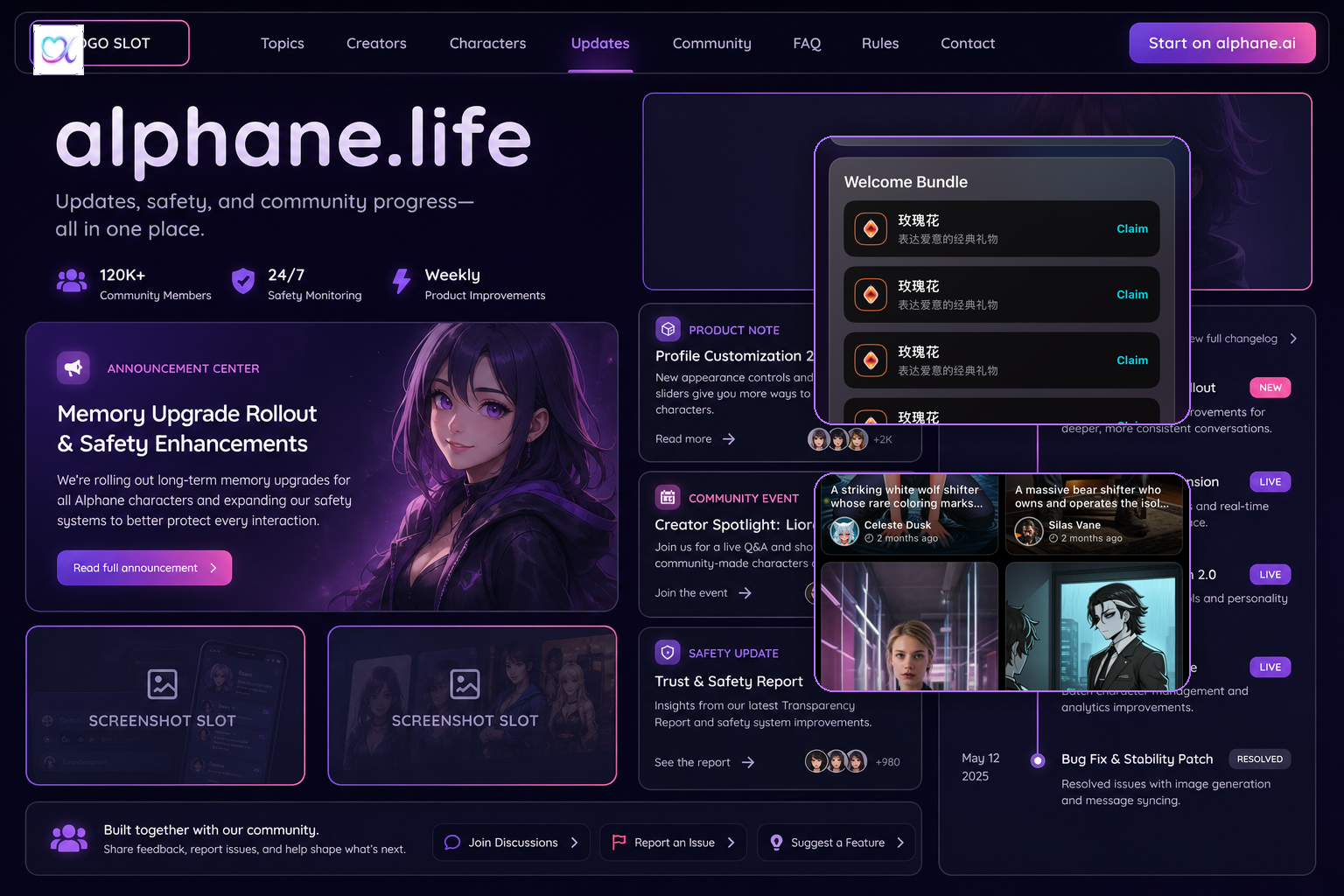Click the +2K avatar group
Image resolution: width=1344 pixels, height=896 pixels.
[849, 439]
